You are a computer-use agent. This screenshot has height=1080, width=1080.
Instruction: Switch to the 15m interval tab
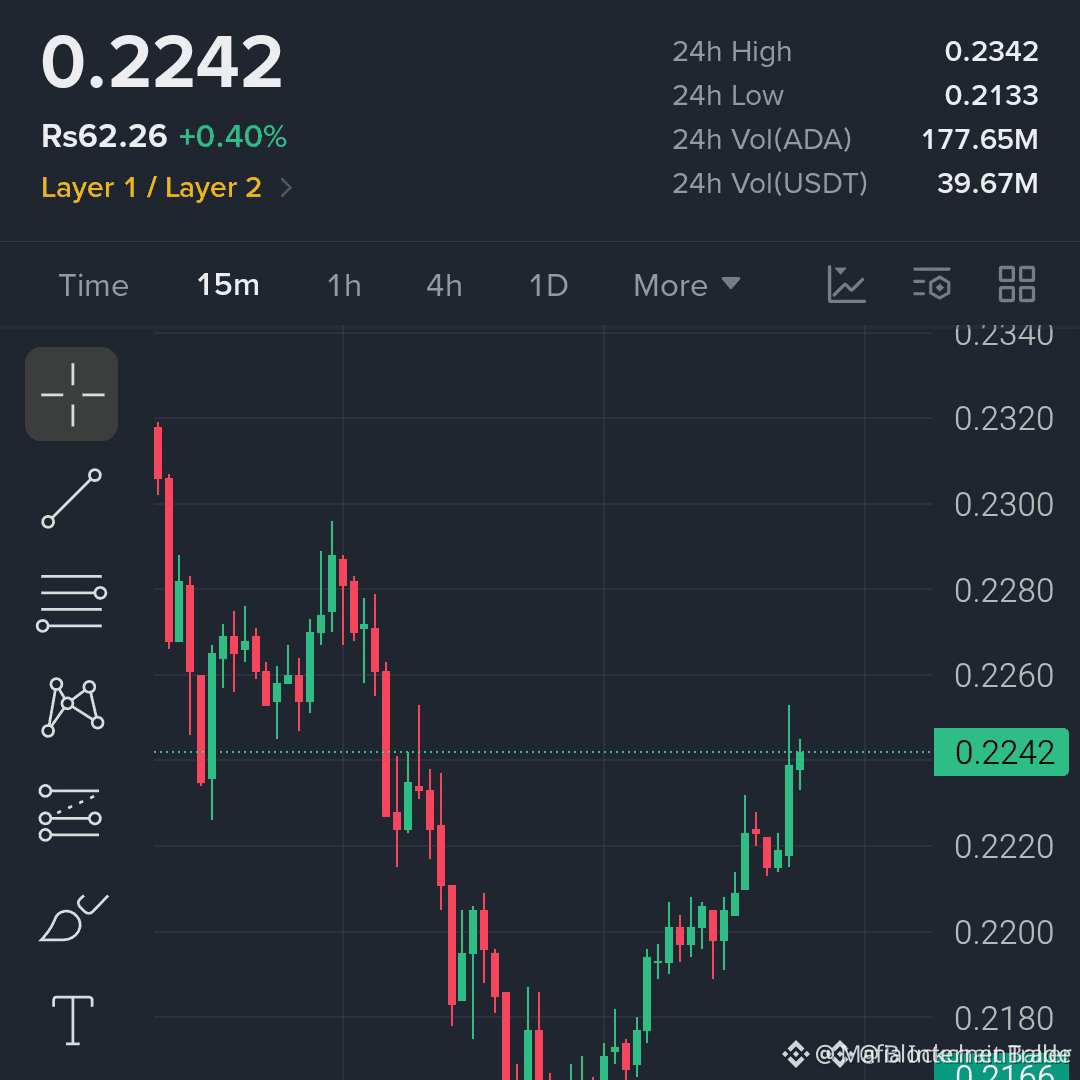(x=228, y=284)
